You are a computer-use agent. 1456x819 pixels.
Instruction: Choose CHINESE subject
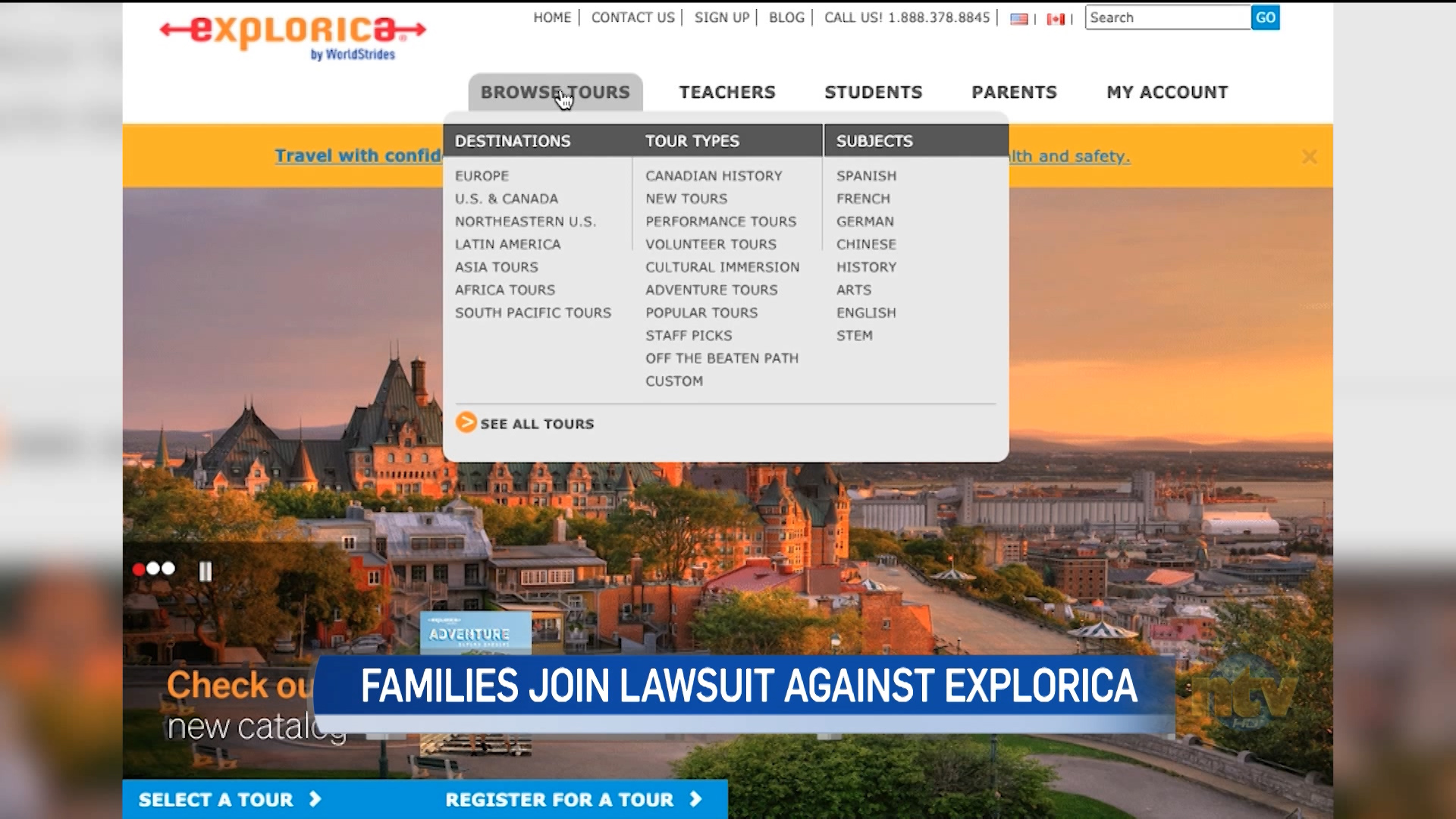pyautogui.click(x=866, y=244)
